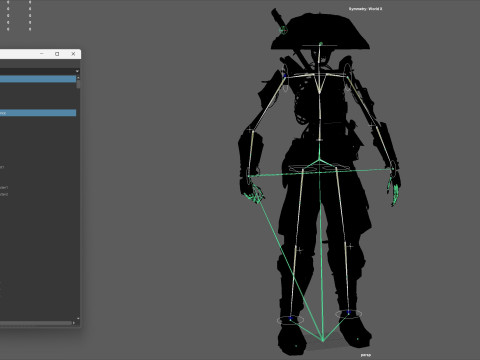This screenshot has width=480, height=360.
Task: Select the green locator by the sword hilt
Action: tap(283, 30)
